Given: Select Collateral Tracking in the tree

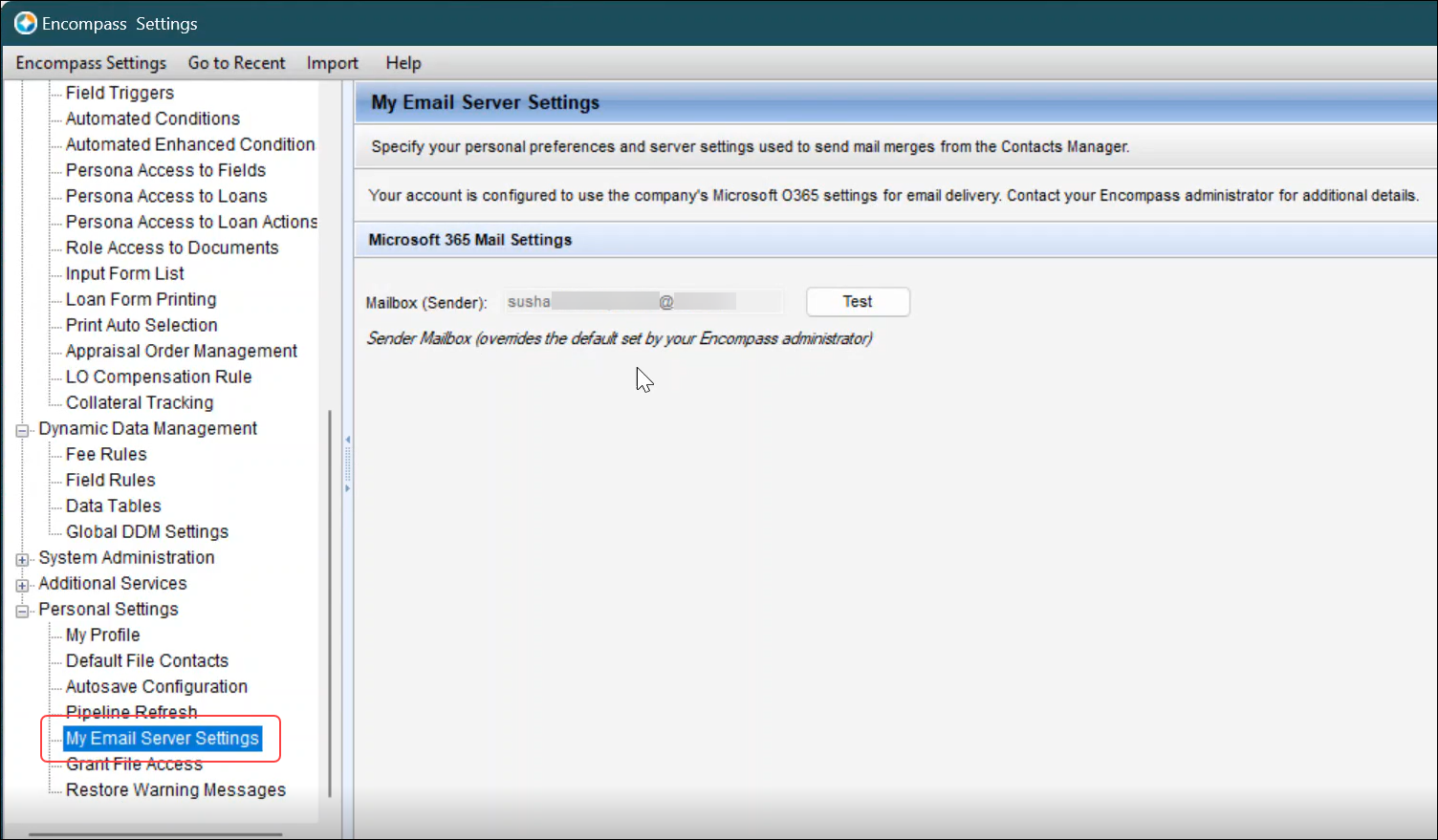Looking at the screenshot, I should tap(140, 403).
